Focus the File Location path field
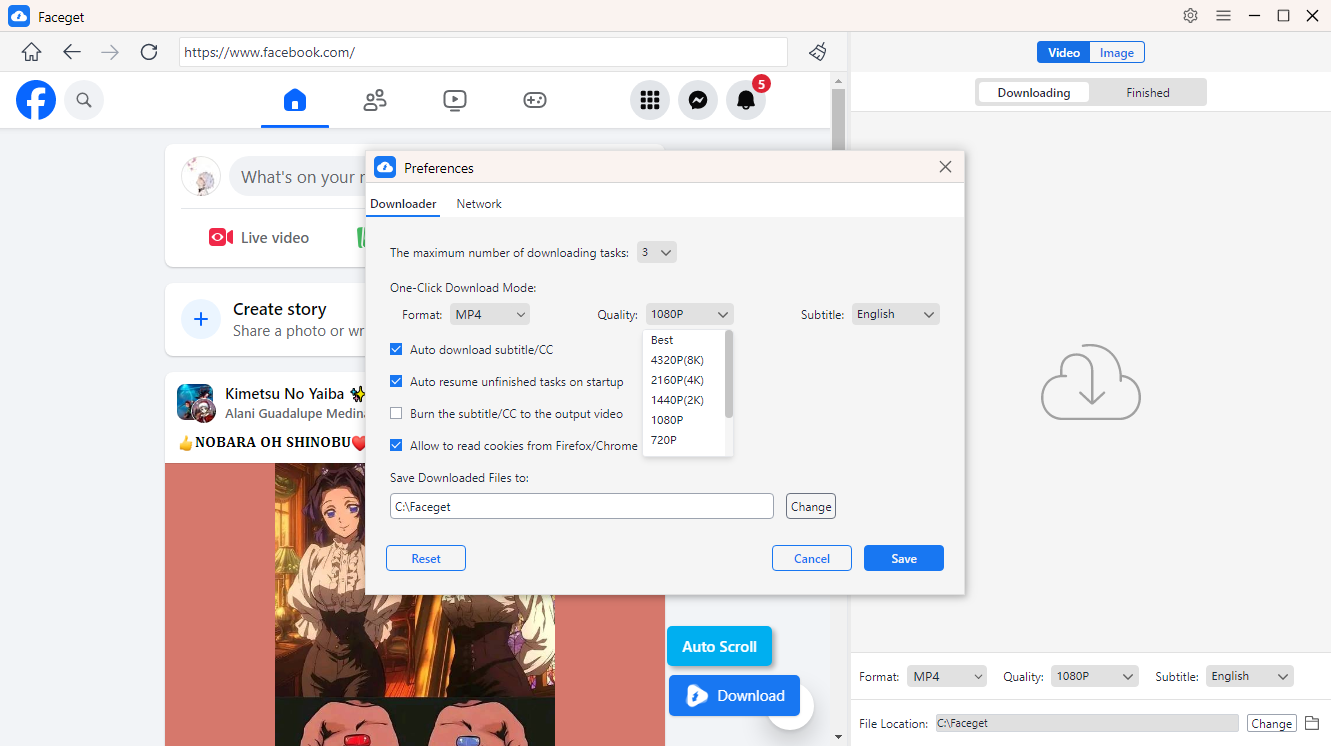 click(x=1087, y=723)
